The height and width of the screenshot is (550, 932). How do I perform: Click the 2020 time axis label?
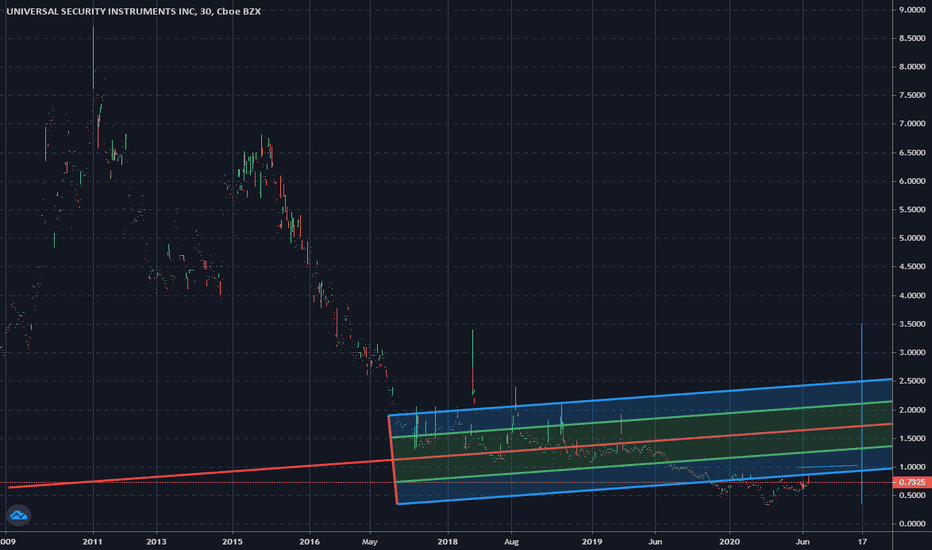point(729,542)
